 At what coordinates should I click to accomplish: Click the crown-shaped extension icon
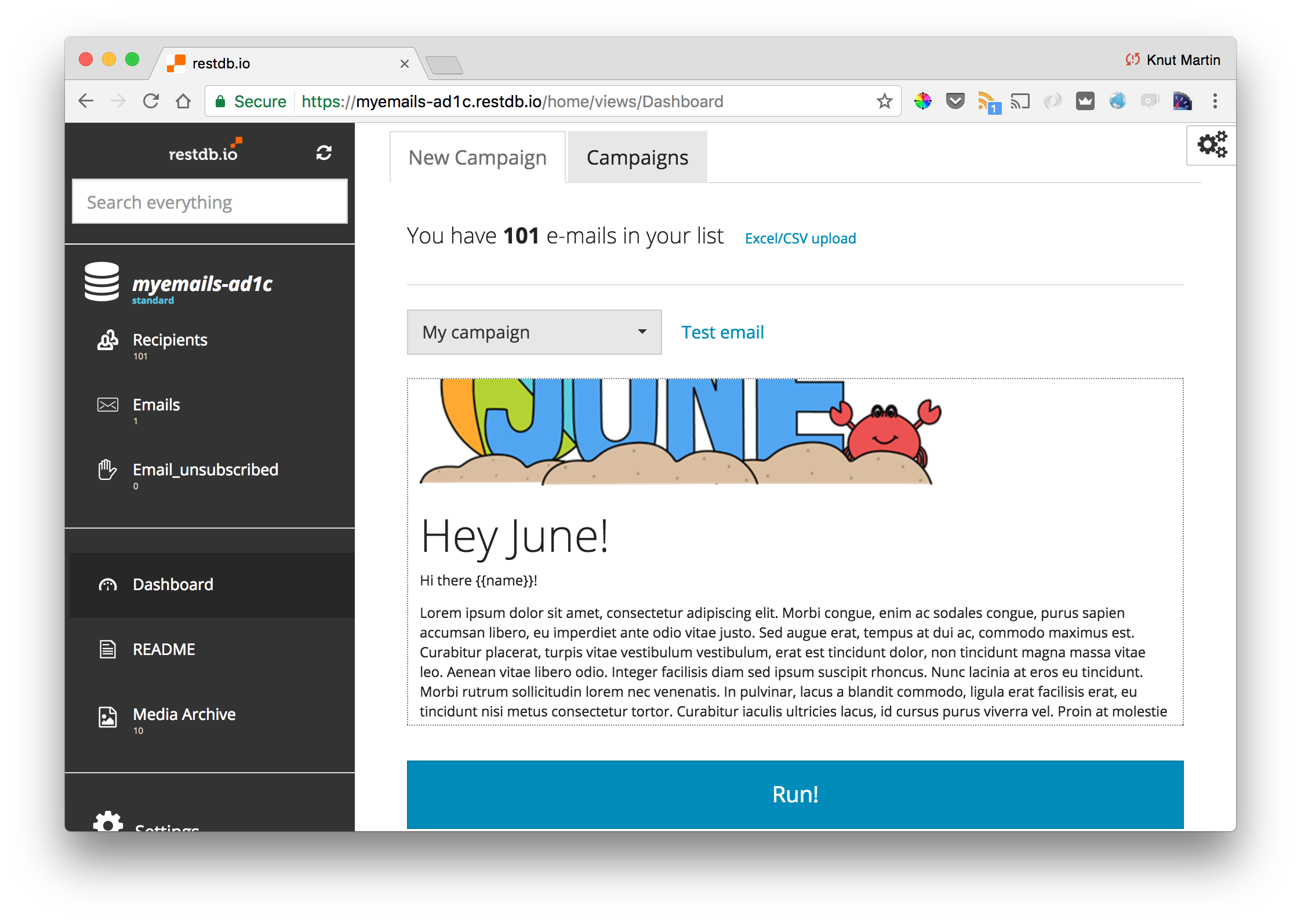1085,101
